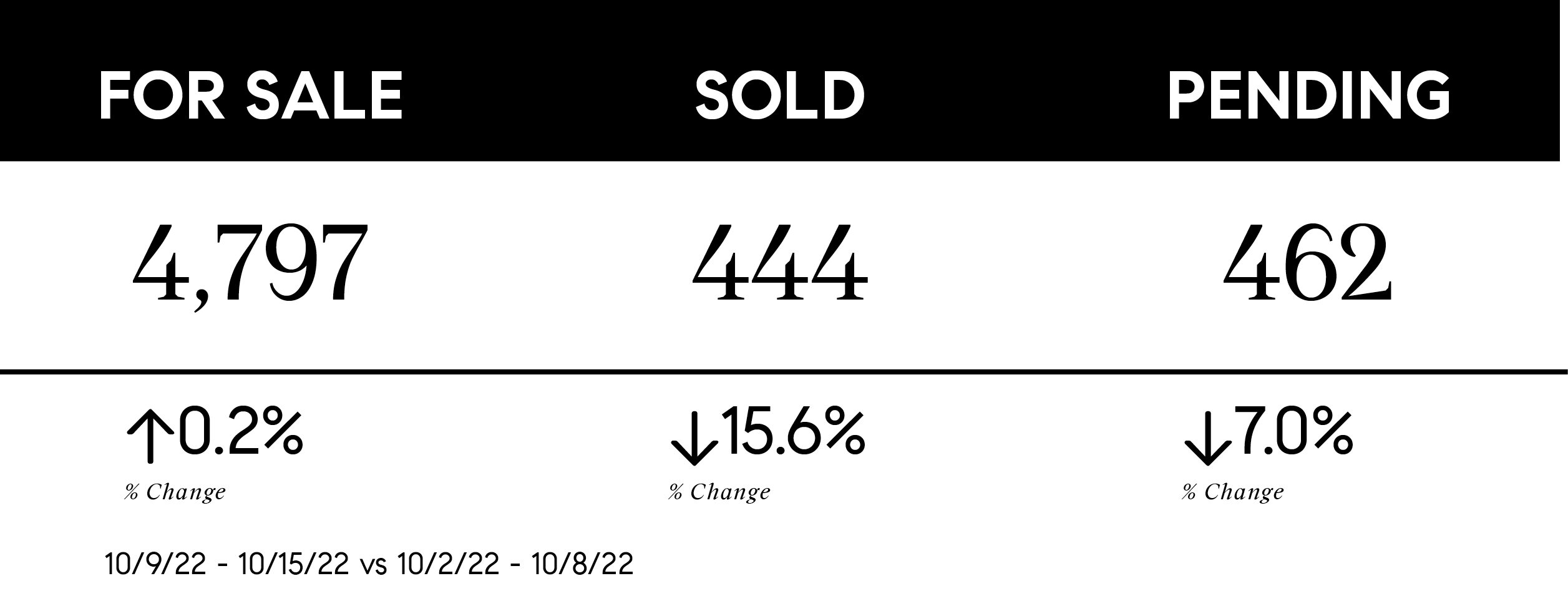Select the FOR SALE column heading

click(251, 95)
